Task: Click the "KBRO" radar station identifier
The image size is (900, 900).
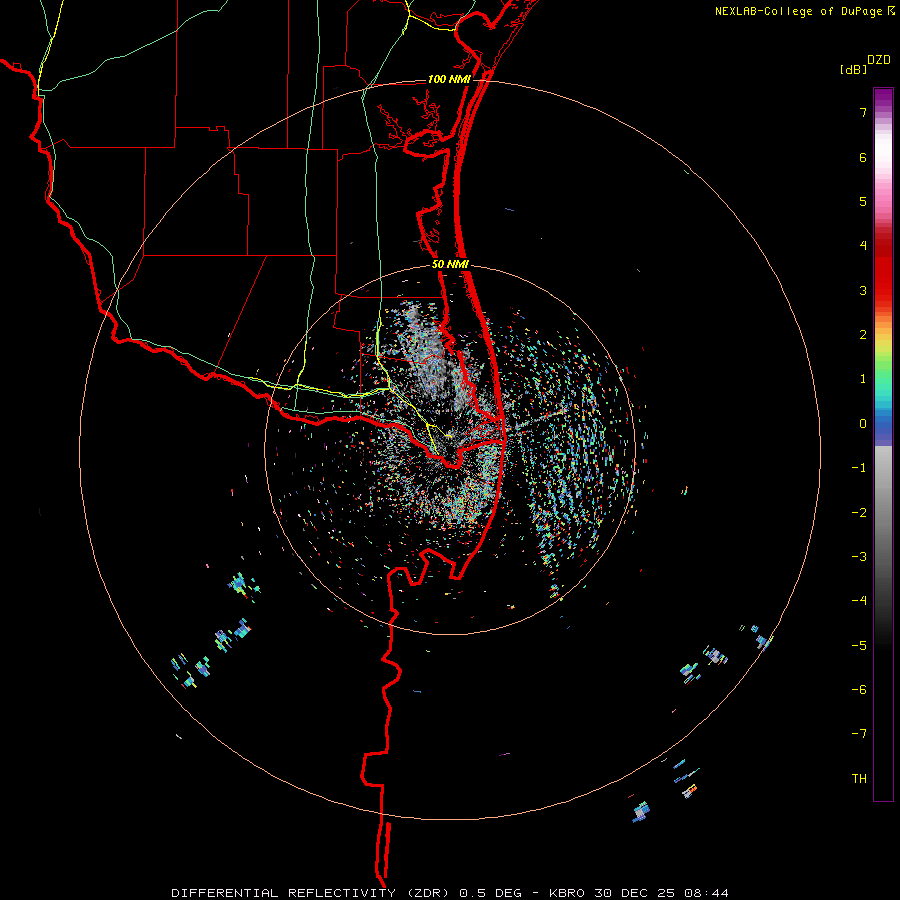Action: point(567,893)
